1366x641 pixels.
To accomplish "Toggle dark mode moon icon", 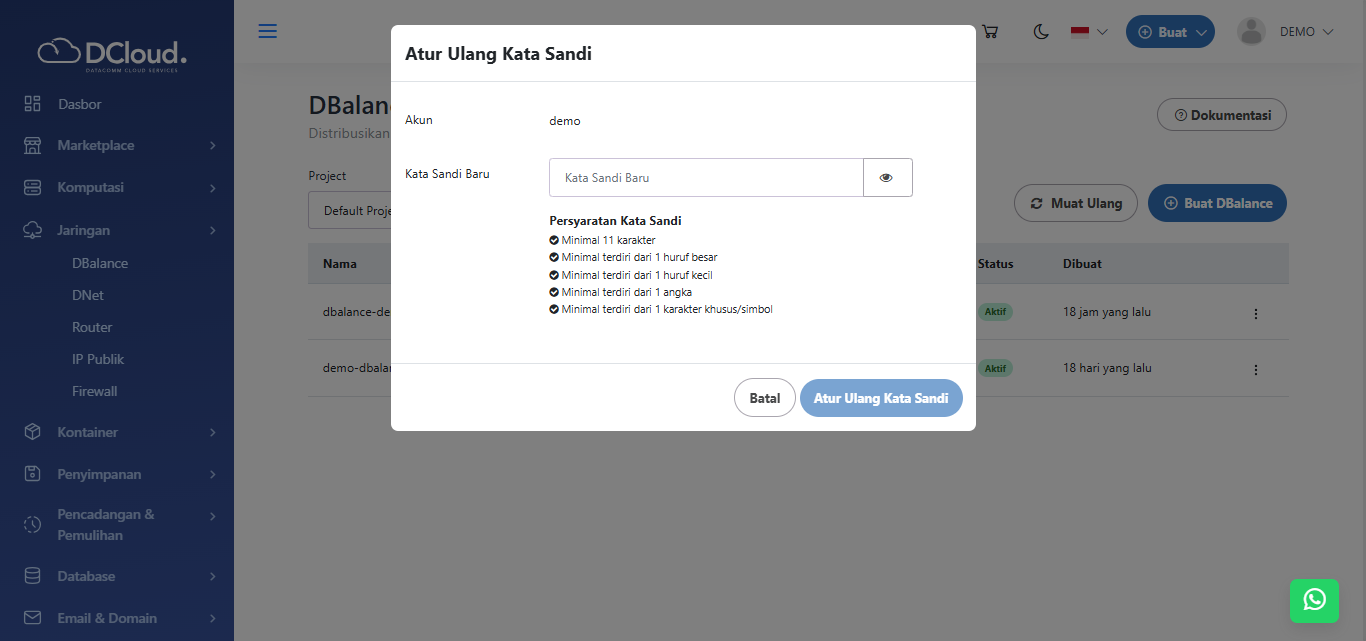I will [1041, 32].
